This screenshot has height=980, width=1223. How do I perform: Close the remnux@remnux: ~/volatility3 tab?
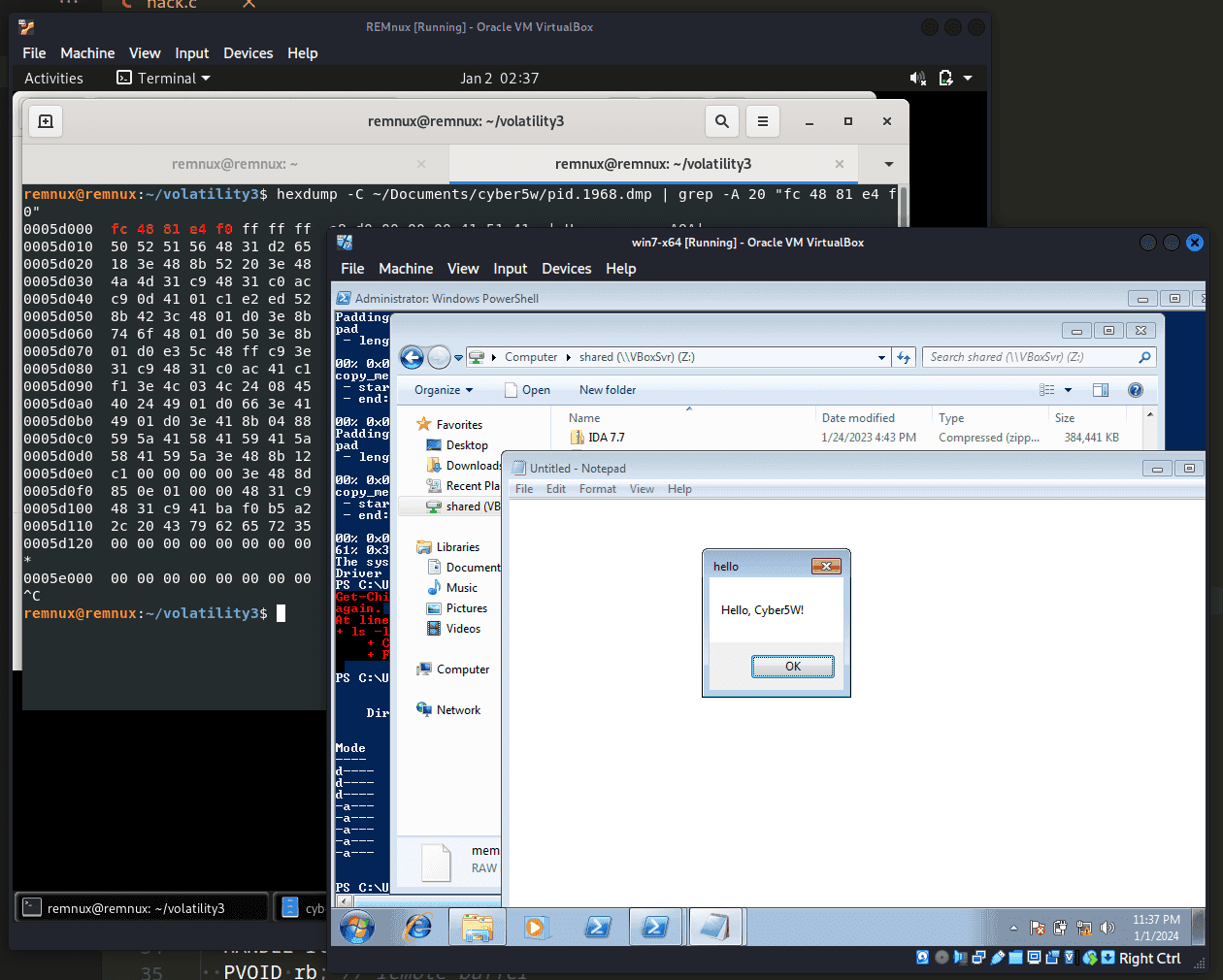point(840,164)
